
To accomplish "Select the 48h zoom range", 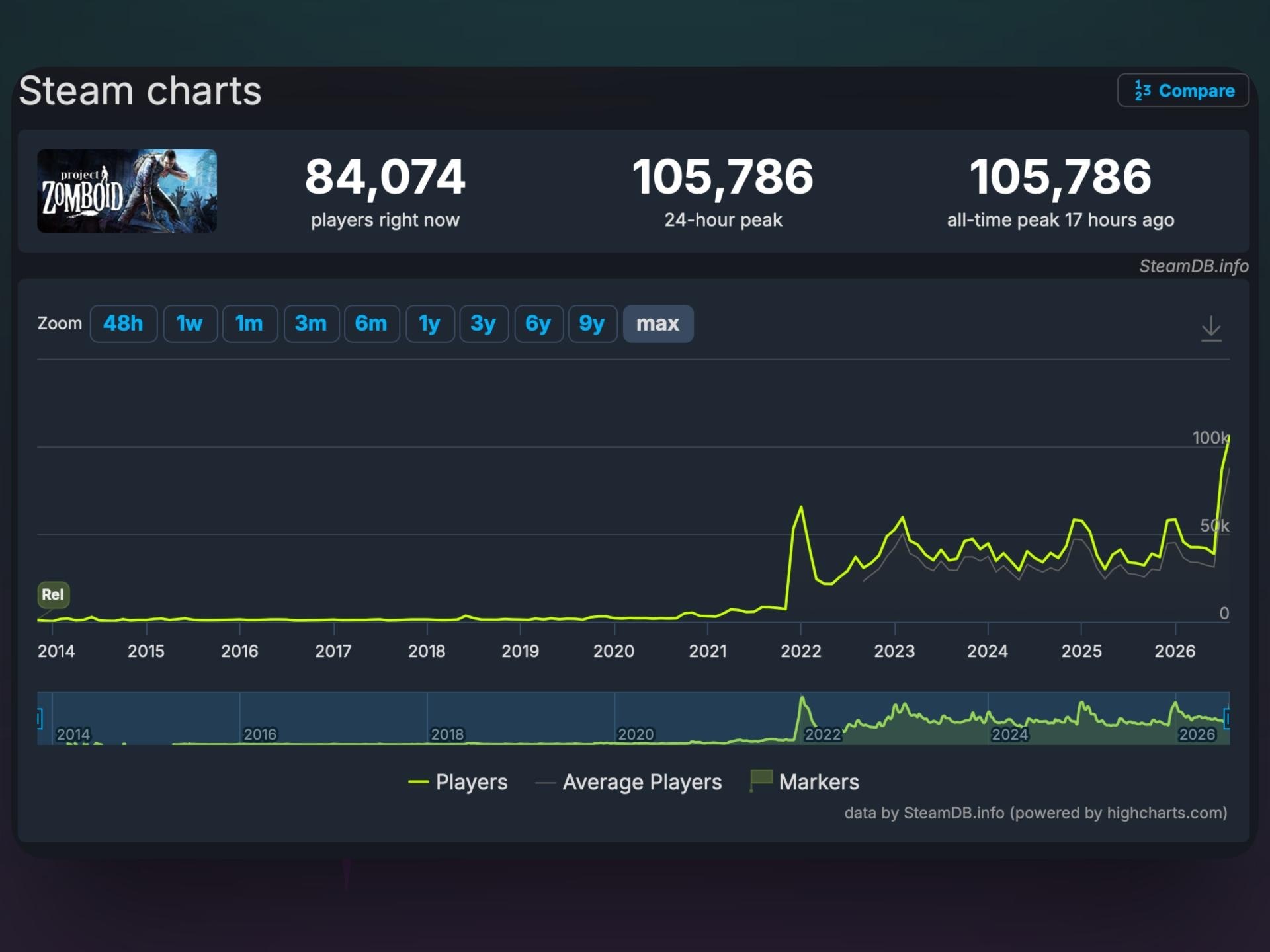I will [123, 323].
